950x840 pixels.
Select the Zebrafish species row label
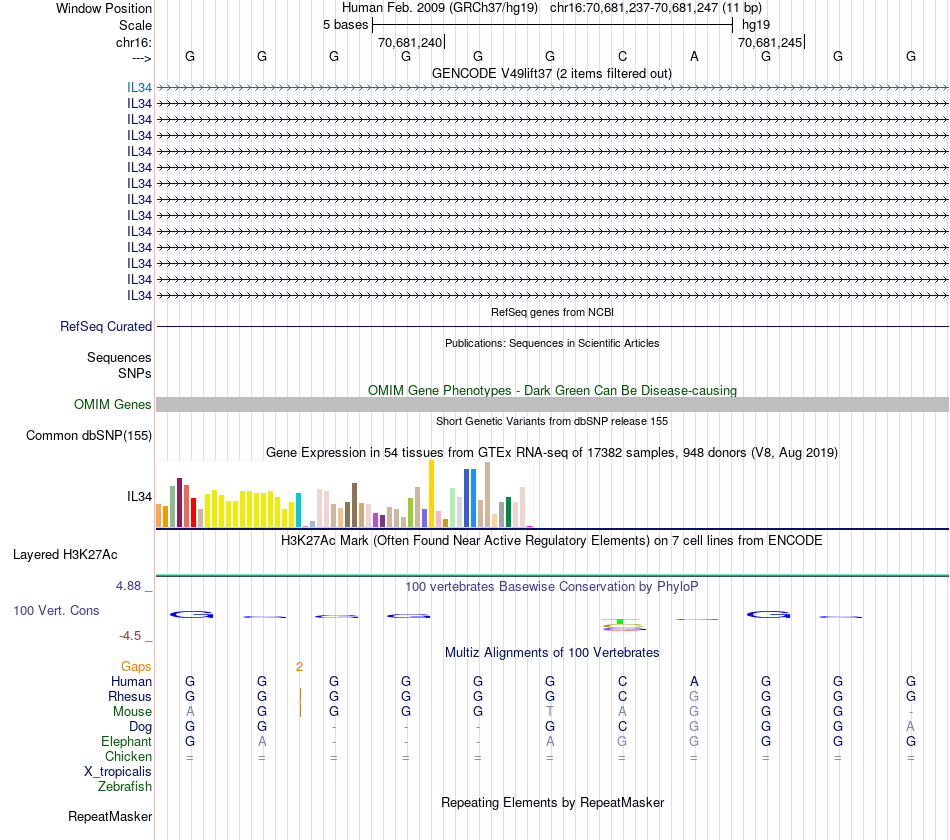[x=125, y=786]
